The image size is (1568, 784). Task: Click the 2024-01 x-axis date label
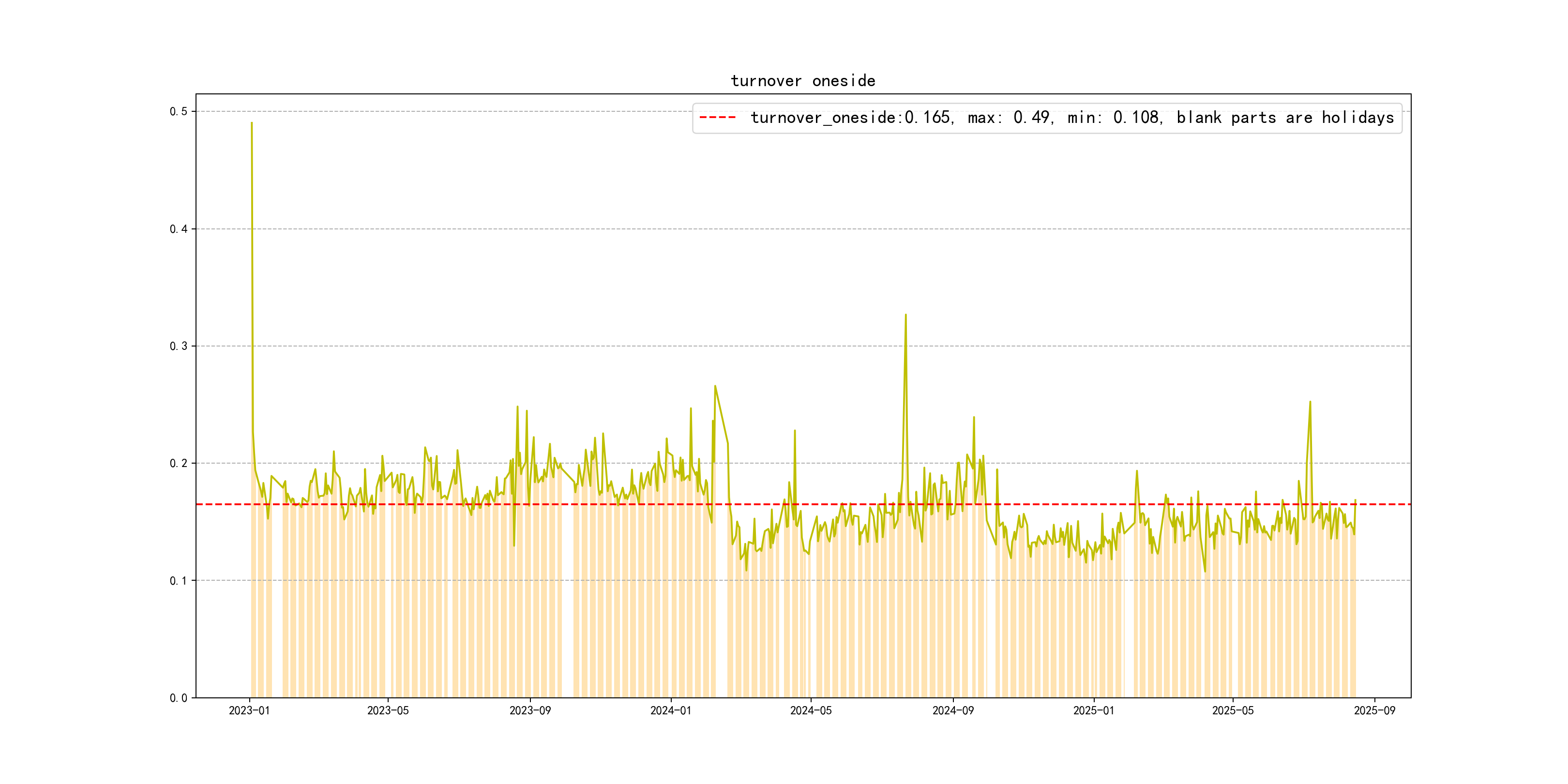click(x=671, y=711)
